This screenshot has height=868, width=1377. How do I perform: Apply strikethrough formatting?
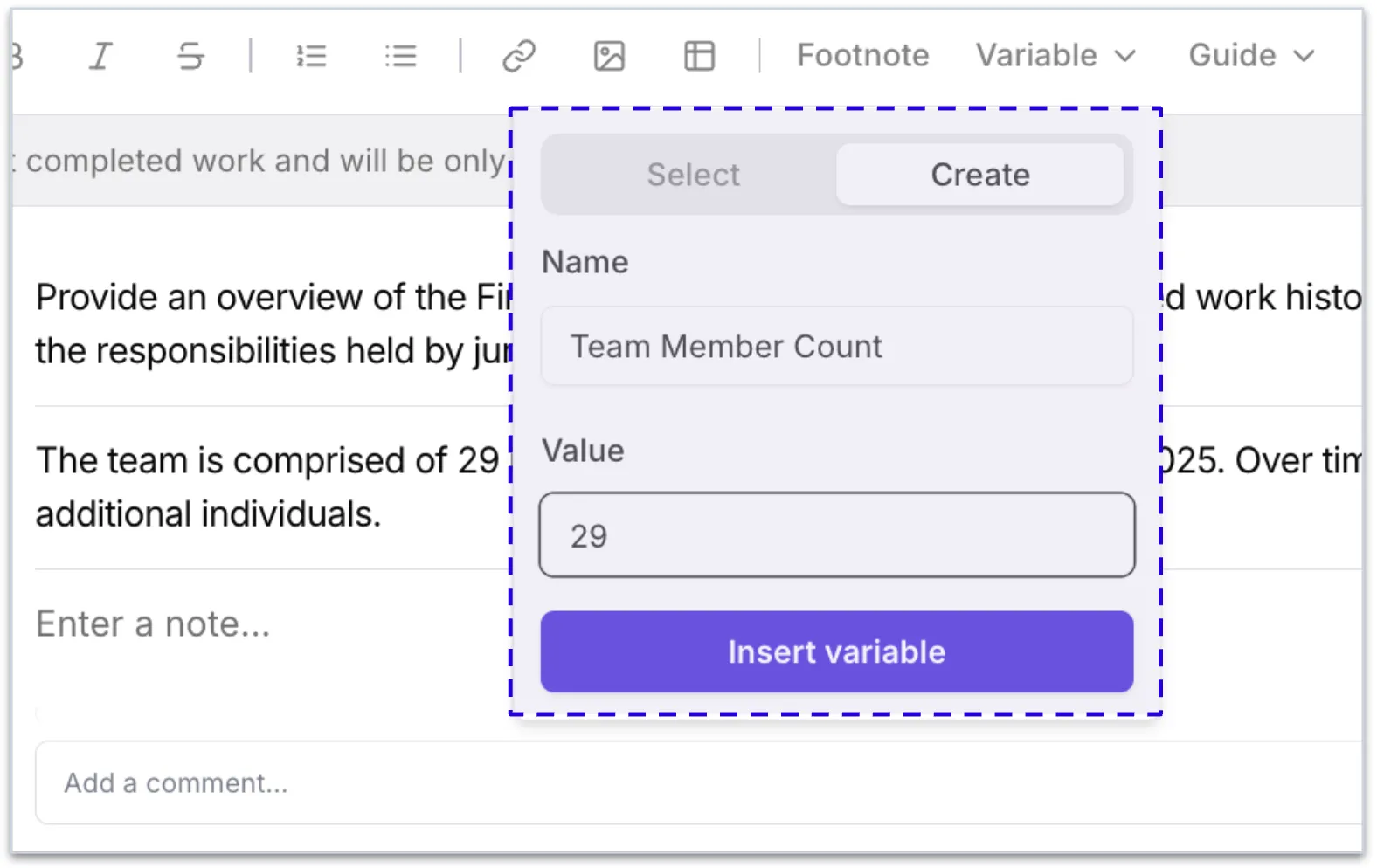pyautogui.click(x=190, y=56)
